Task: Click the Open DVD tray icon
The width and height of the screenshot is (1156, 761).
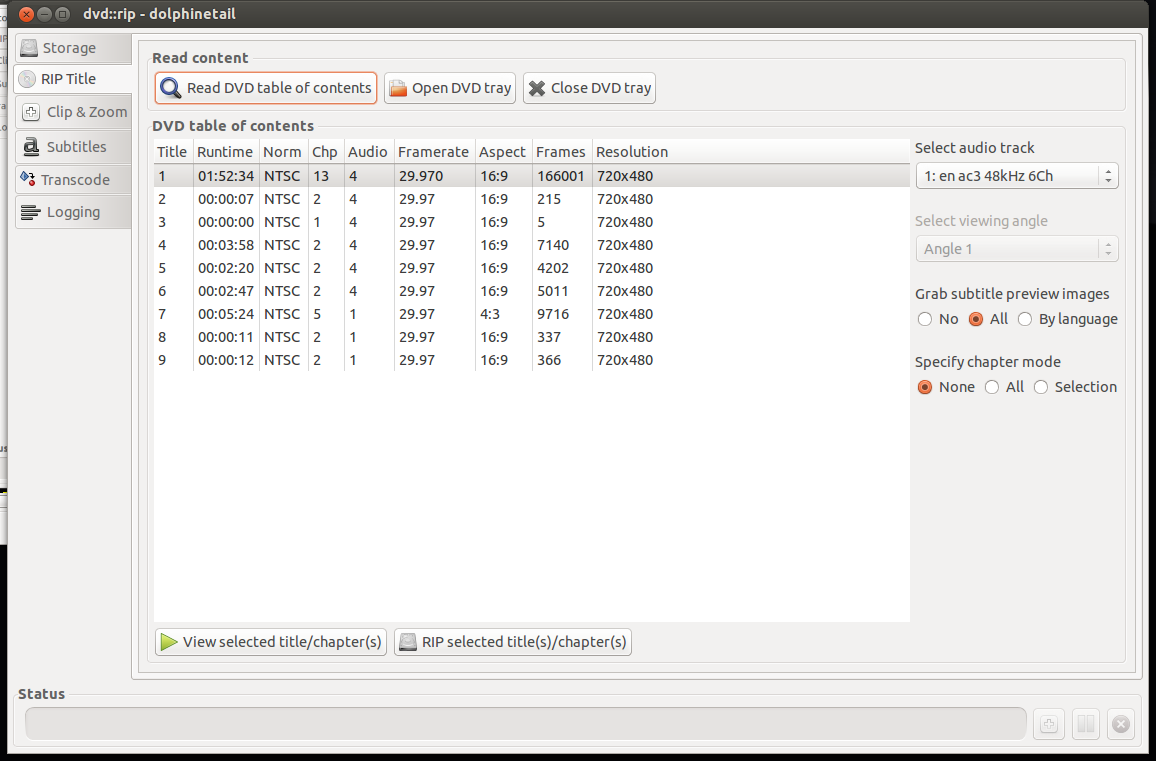Action: pos(398,88)
